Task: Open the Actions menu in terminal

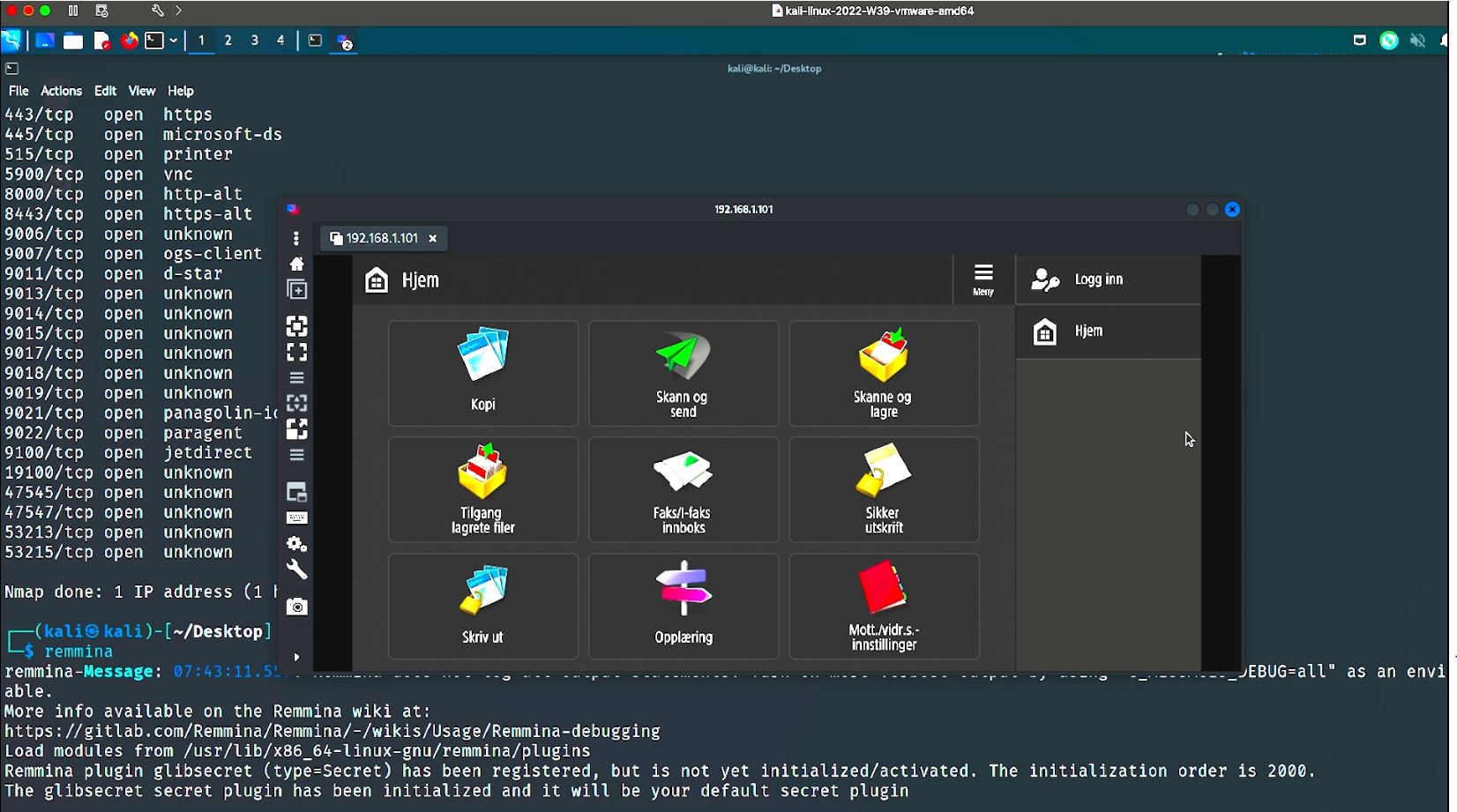Action: 61,91
